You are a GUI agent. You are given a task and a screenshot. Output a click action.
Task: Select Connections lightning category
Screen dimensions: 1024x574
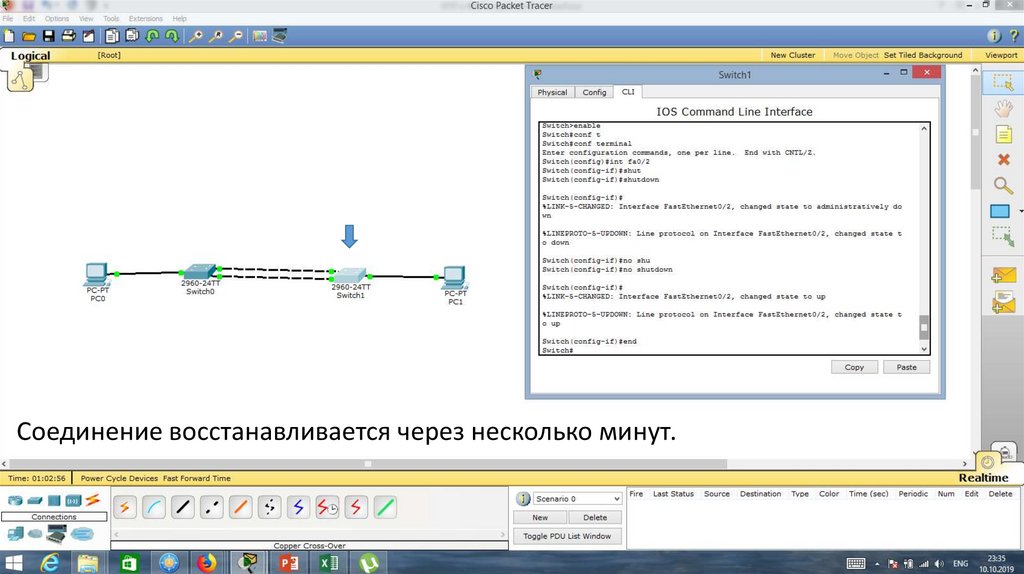click(x=93, y=500)
